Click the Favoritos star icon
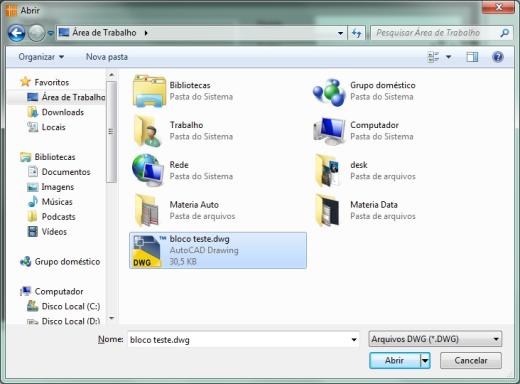The image size is (520, 384). point(25,82)
